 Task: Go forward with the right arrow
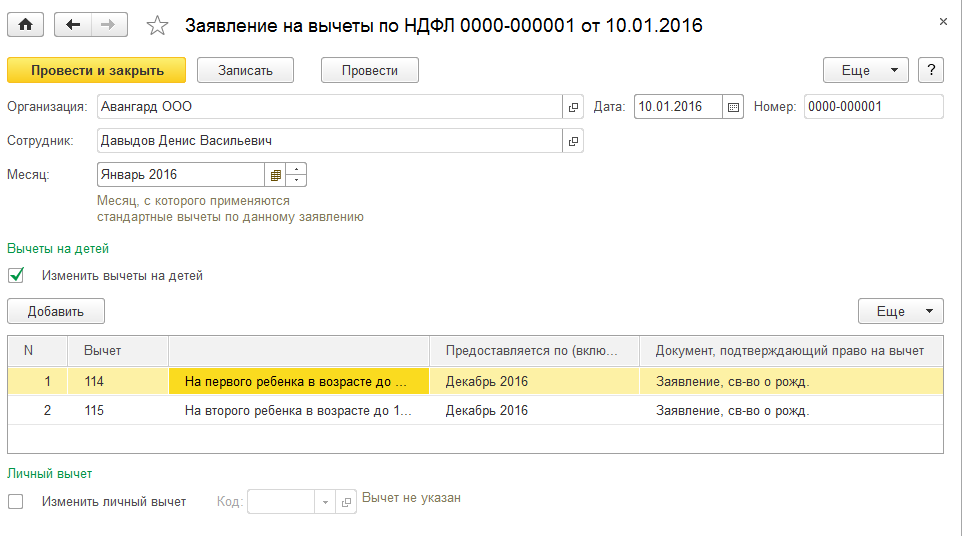click(x=110, y=26)
